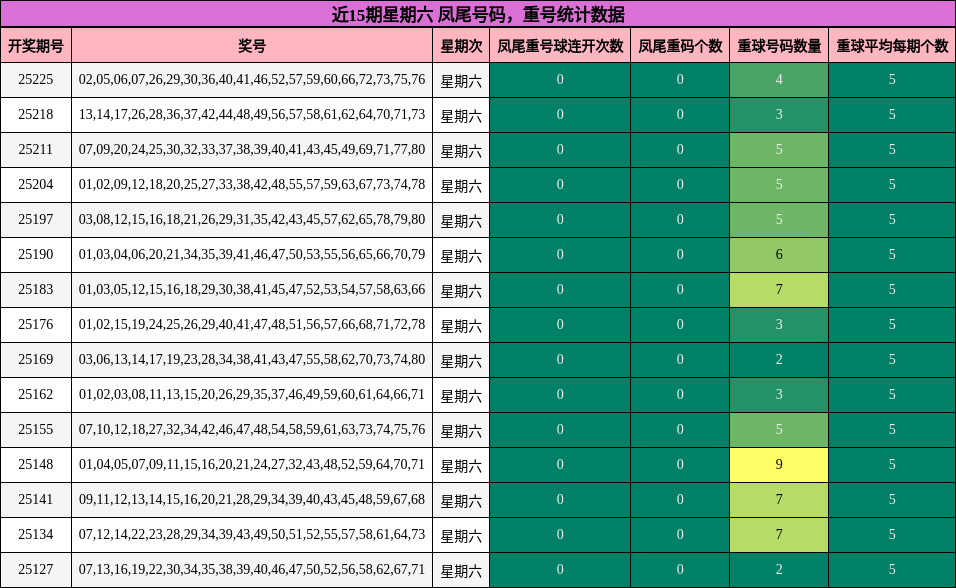Click winning numbers starting 01,03,05,12,15
This screenshot has height=588, width=956.
[252, 289]
